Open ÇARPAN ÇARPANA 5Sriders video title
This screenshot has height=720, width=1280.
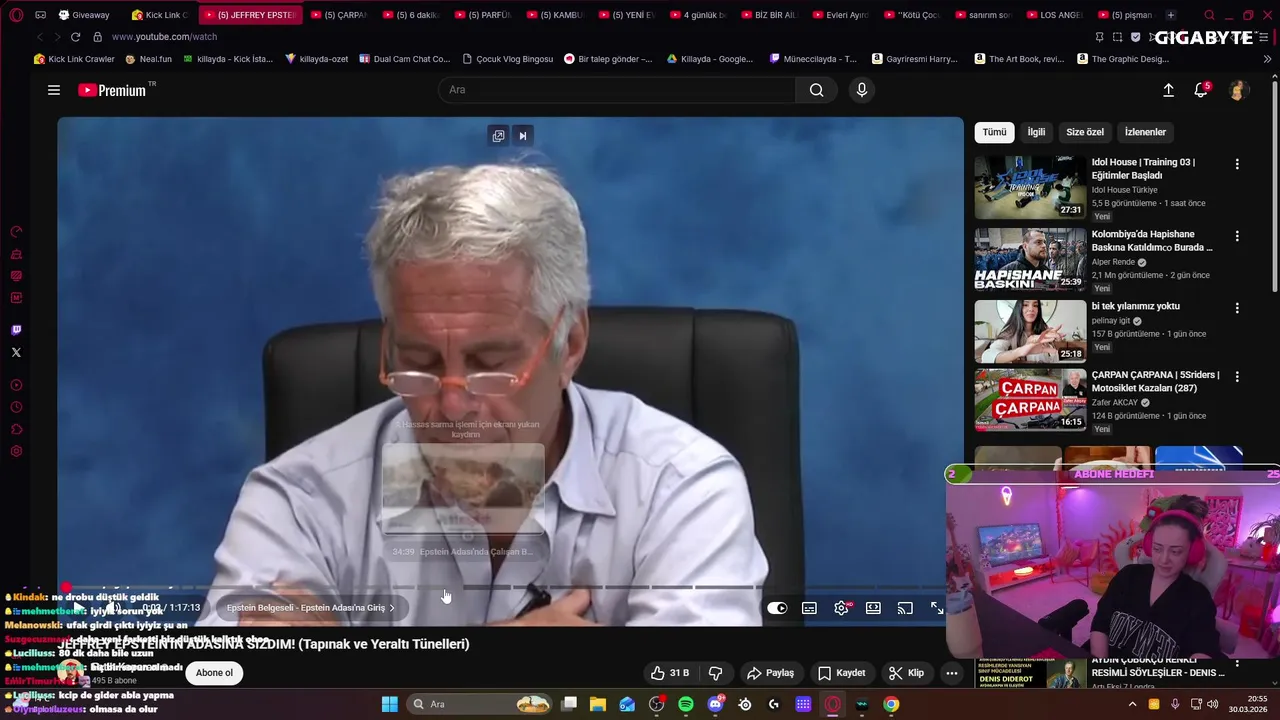click(1155, 381)
